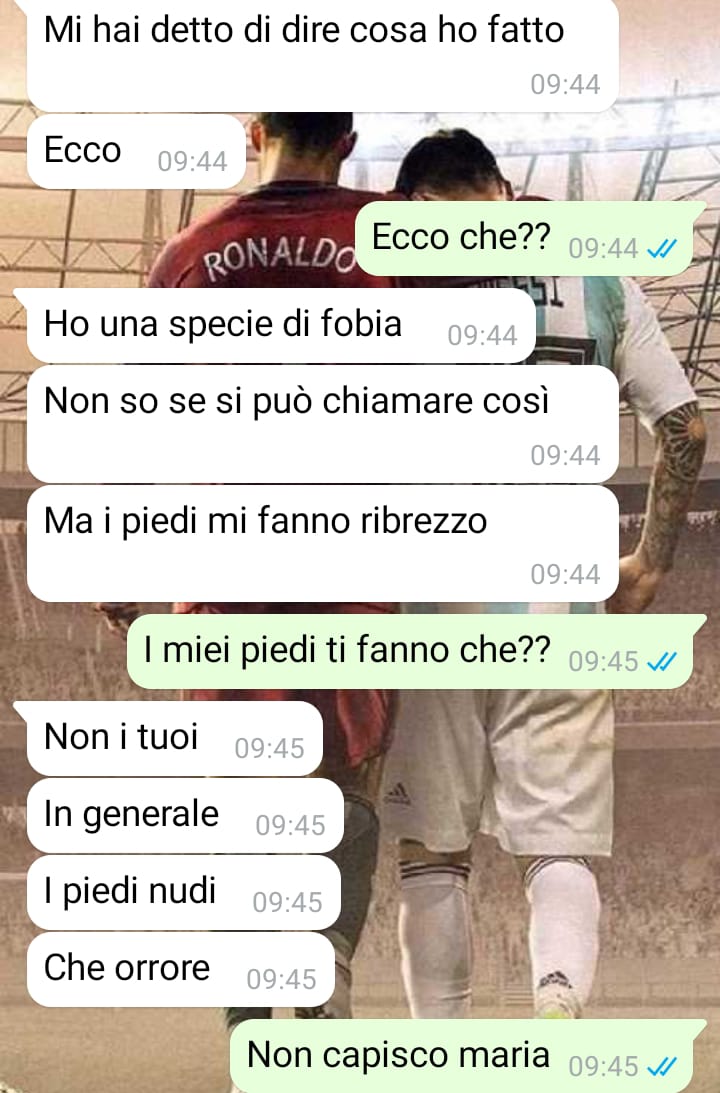Tap the 09:45 timestamp on 'In generale'
The image size is (720, 1093).
[290, 826]
